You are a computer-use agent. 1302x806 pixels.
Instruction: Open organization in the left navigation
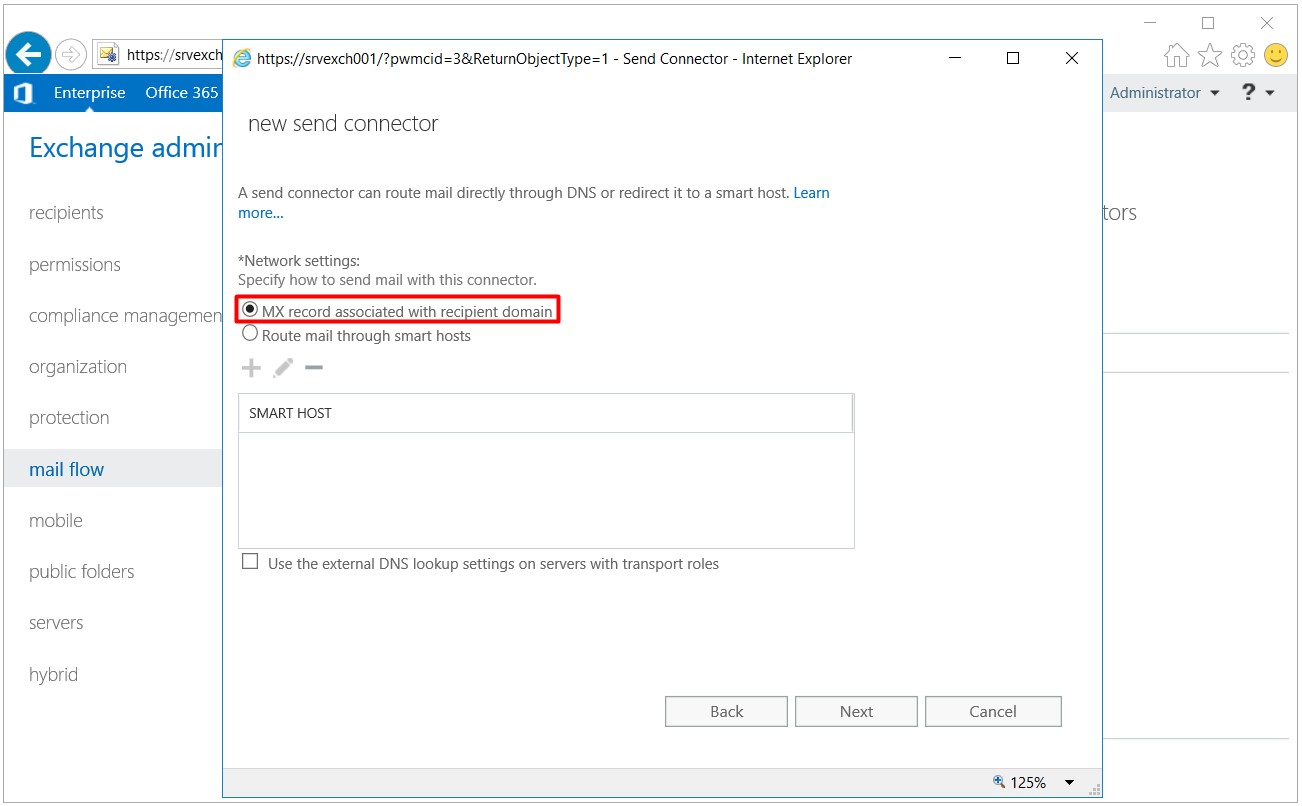pos(78,367)
